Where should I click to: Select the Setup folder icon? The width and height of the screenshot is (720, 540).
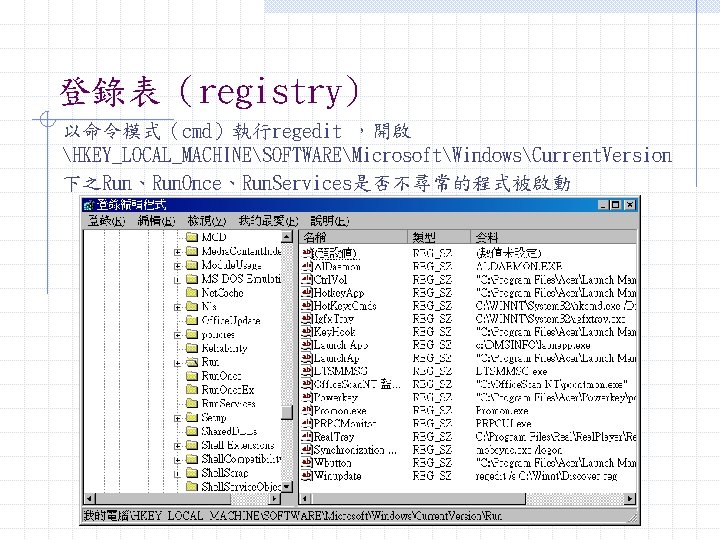coord(192,417)
